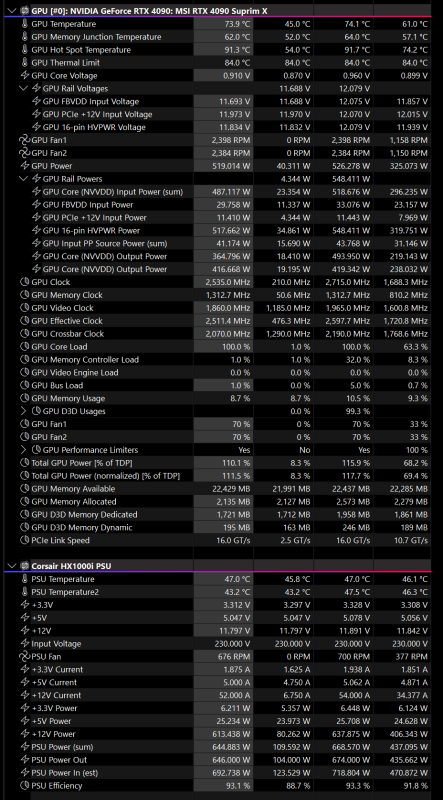Click the thermometer icon beside GPU Hot Spot Temperature

coord(25,49)
